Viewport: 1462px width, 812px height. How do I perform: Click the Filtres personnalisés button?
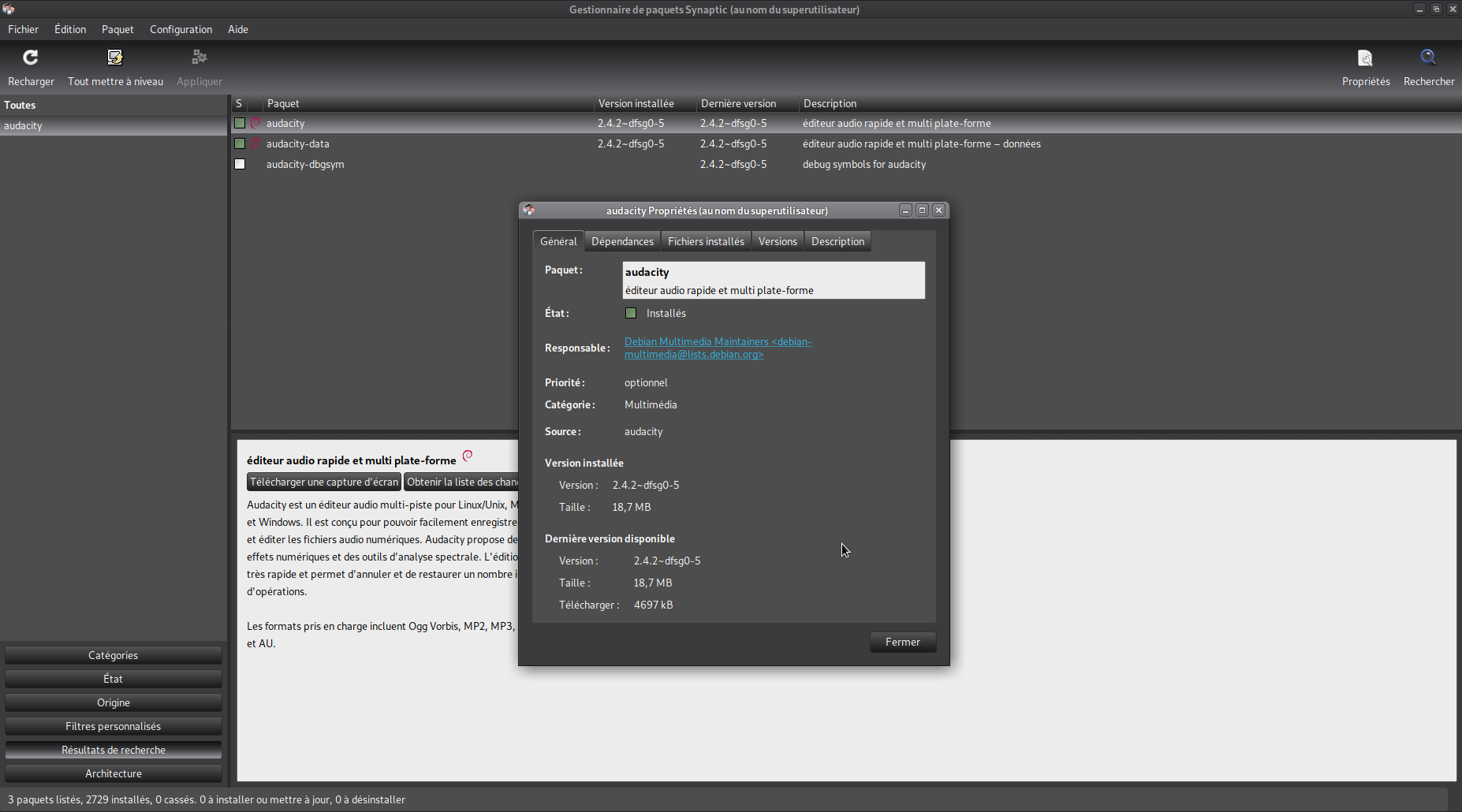[114, 726]
